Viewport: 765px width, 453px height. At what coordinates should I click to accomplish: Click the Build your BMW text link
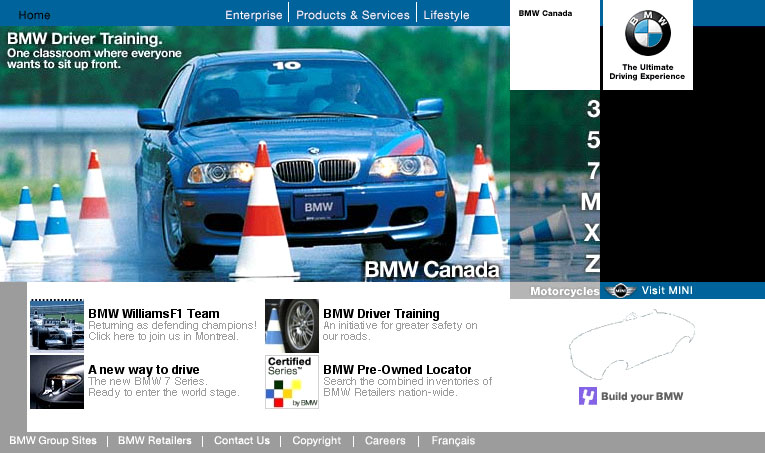[x=642, y=396]
